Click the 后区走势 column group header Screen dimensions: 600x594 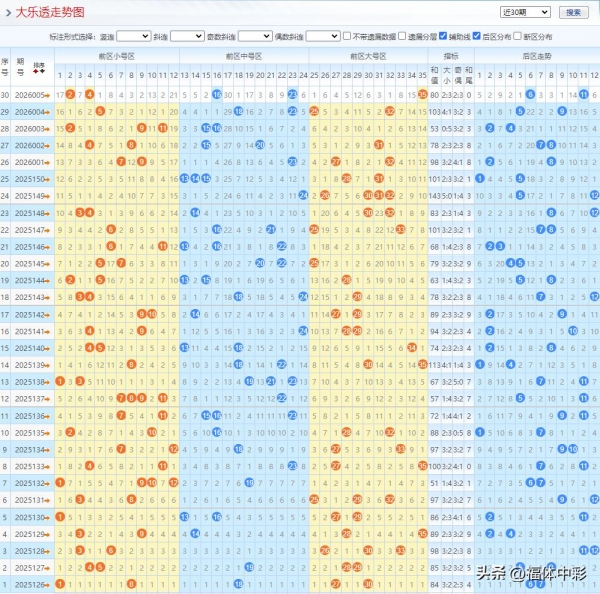pyautogui.click(x=536, y=58)
